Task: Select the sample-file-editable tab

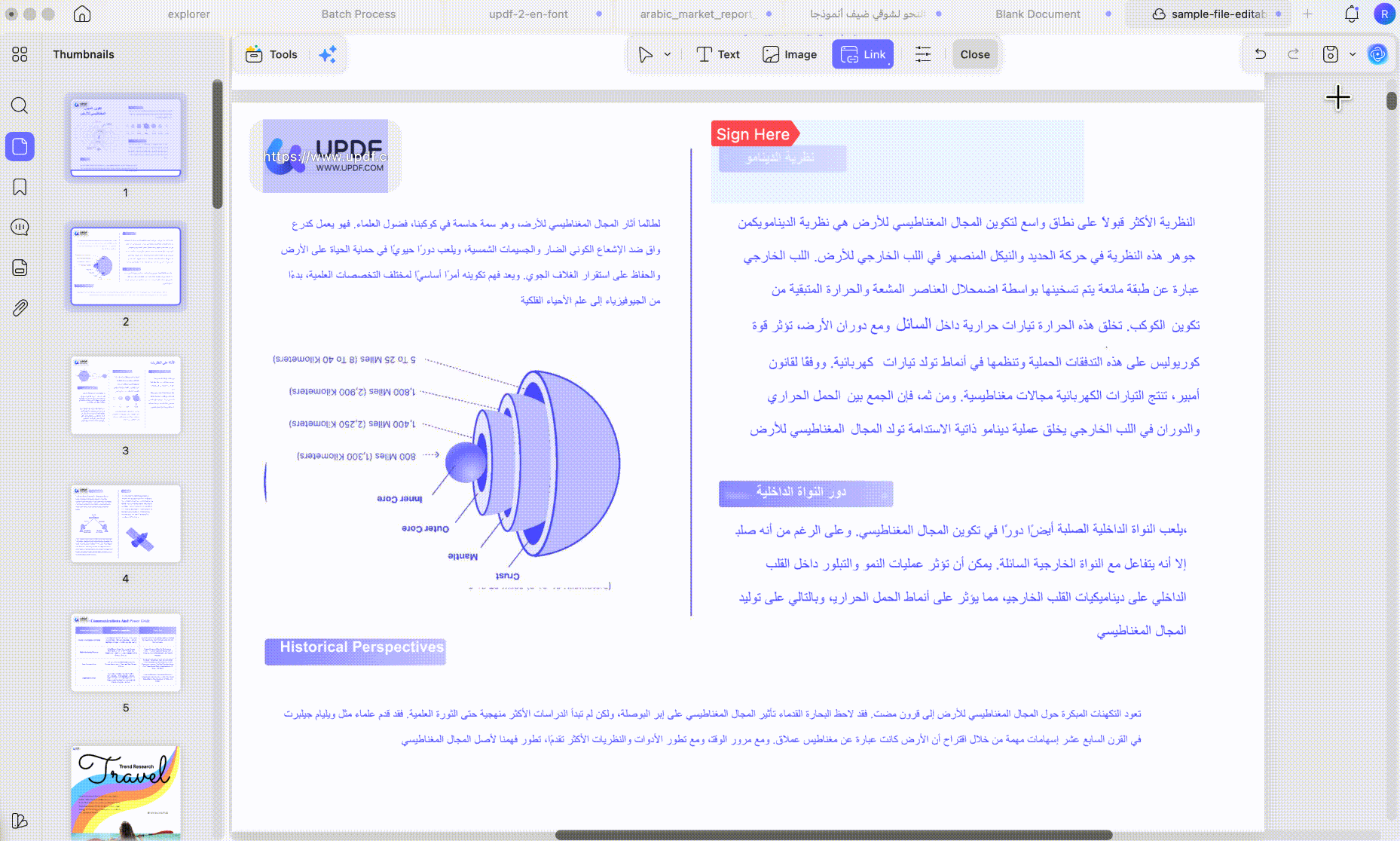Action: (1209, 14)
